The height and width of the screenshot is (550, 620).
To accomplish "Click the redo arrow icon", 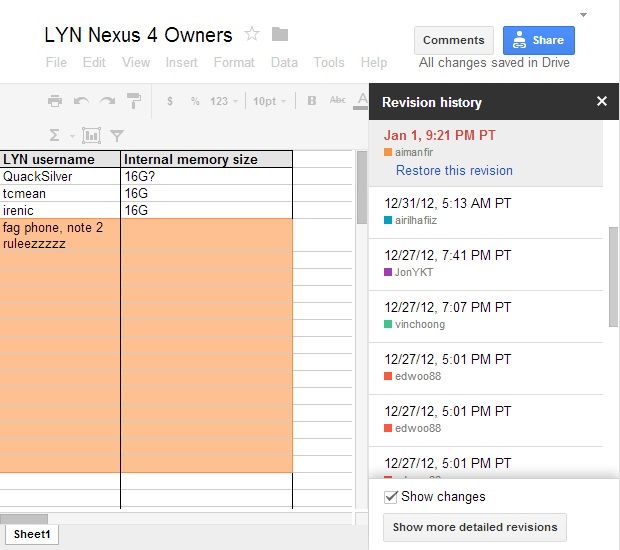I will (107, 101).
